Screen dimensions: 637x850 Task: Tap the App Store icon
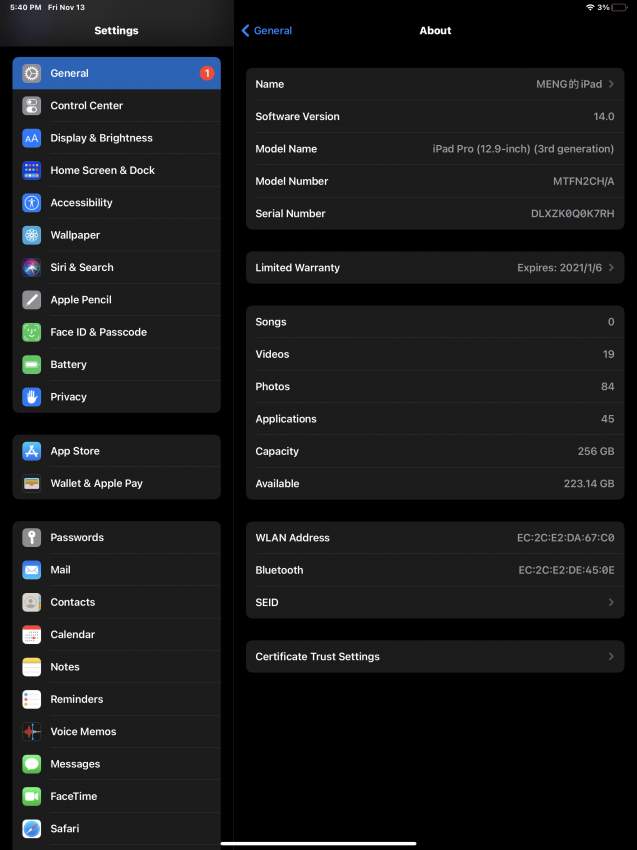point(31,451)
